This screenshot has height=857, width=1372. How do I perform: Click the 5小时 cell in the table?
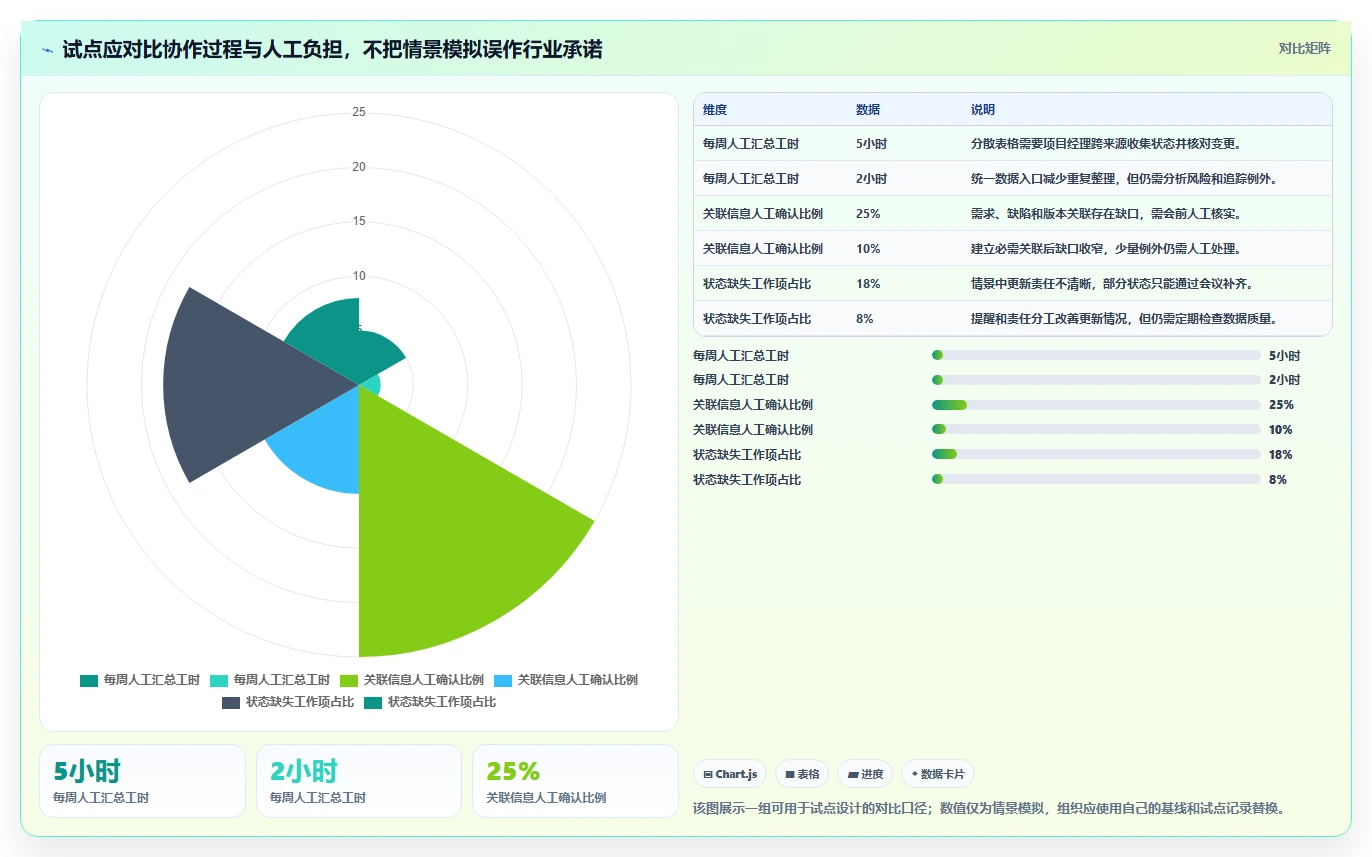[x=871, y=144]
